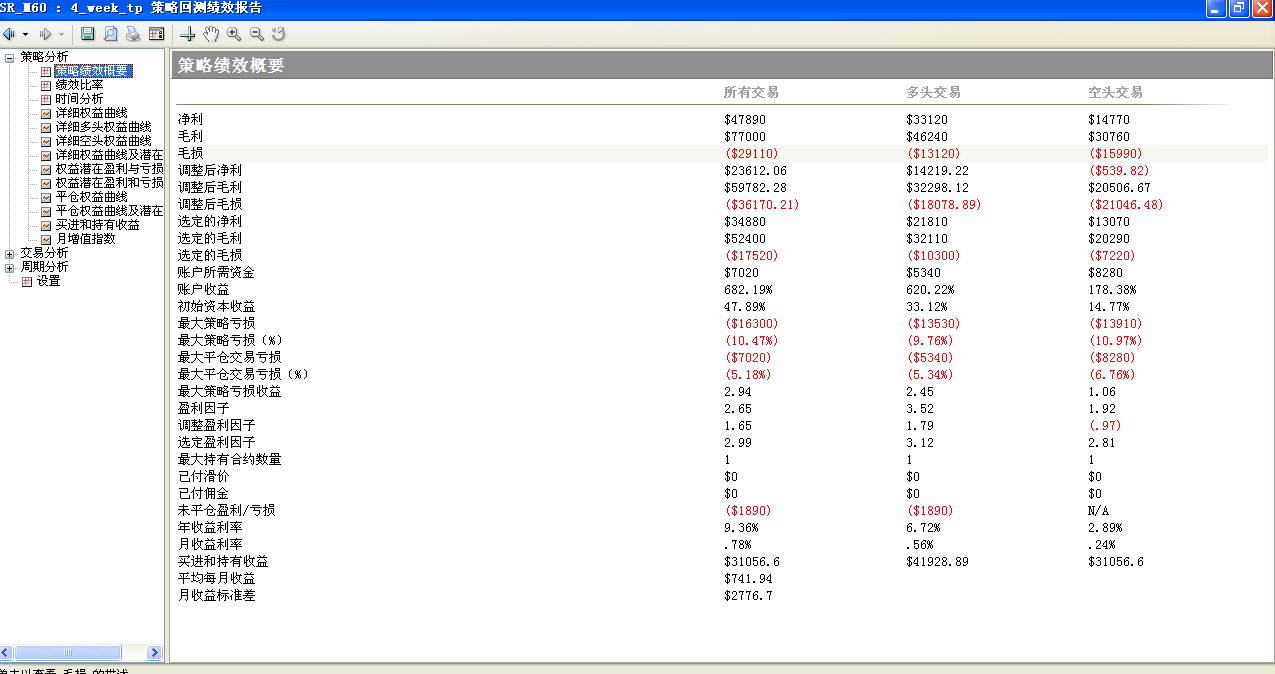1275x674 pixels.
Task: Click the chart icon beside 详细权益曲线
Action: 46,113
